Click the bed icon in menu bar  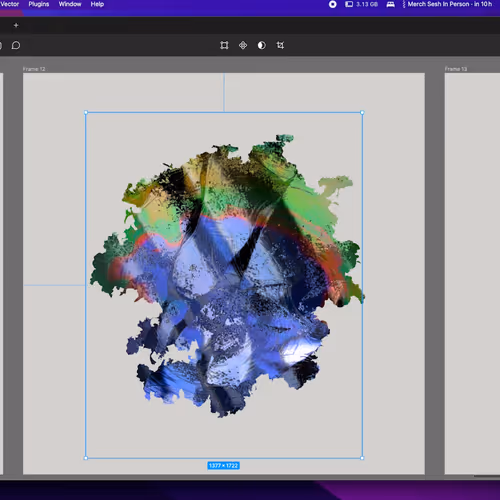point(390,4)
